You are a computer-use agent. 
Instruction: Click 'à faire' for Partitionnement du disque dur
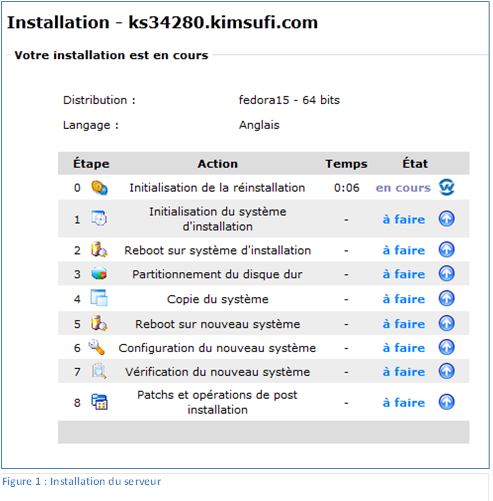(x=404, y=274)
